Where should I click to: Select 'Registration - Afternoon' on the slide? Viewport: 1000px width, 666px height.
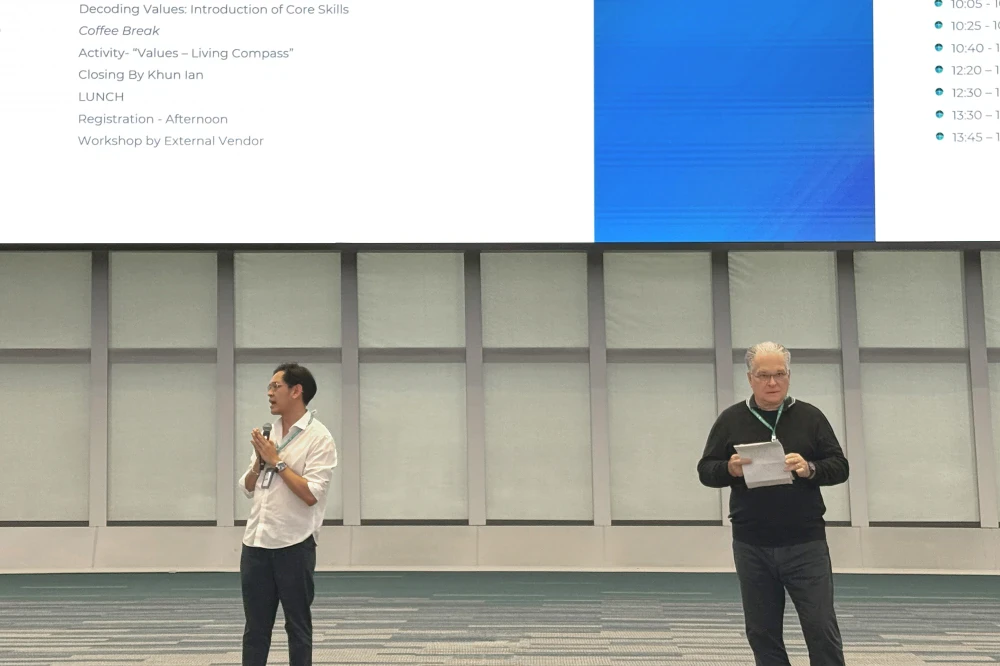pyautogui.click(x=153, y=119)
